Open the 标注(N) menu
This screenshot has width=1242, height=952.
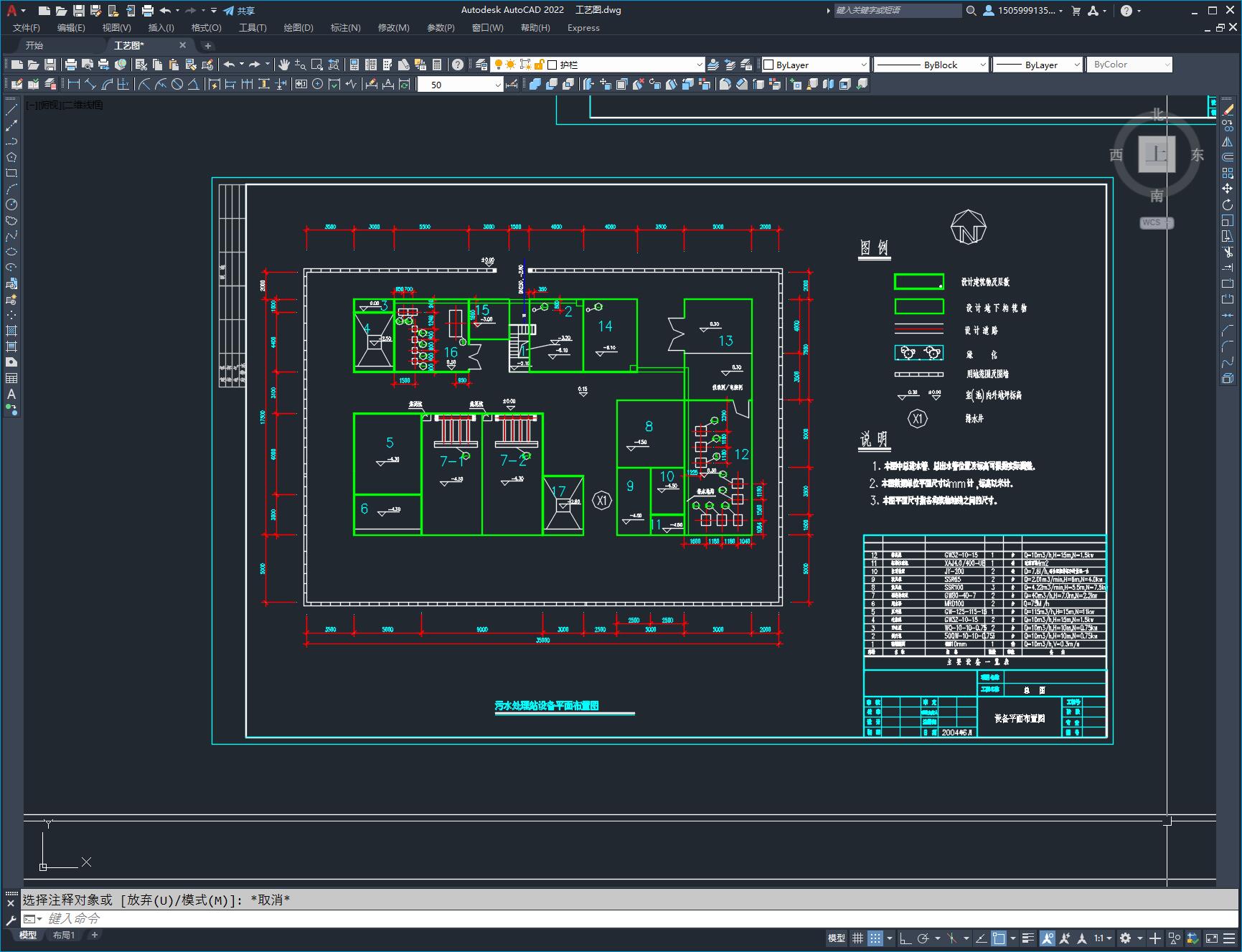click(345, 28)
